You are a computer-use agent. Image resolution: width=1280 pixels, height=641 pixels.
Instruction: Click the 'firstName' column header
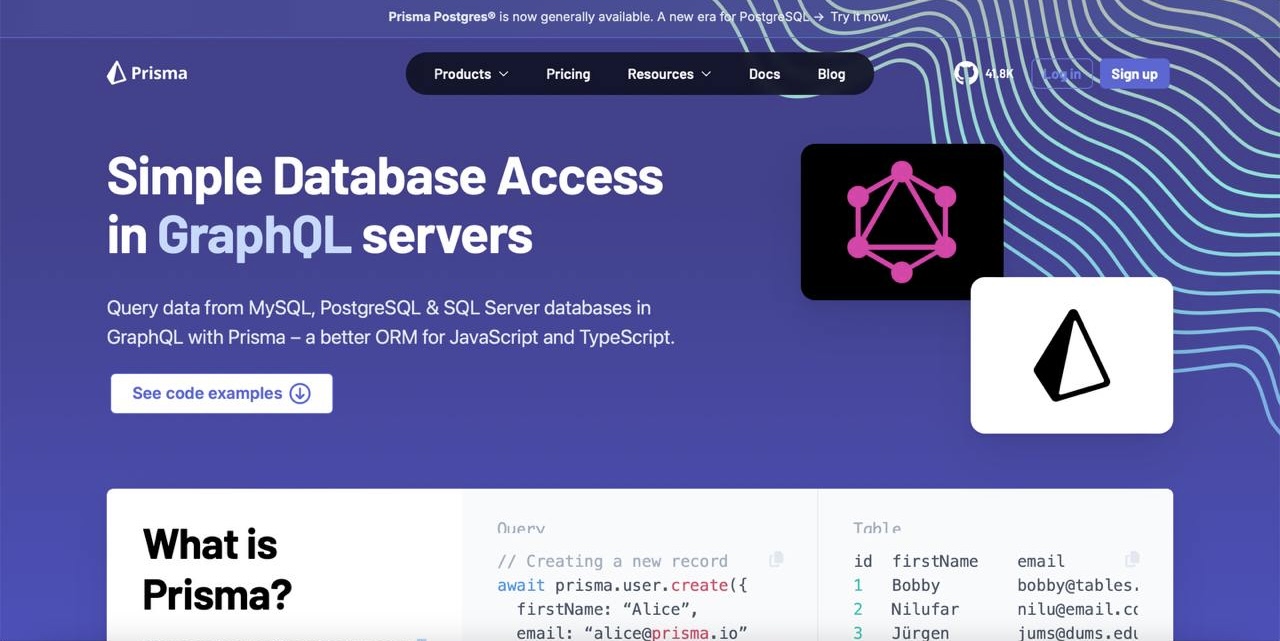click(935, 561)
